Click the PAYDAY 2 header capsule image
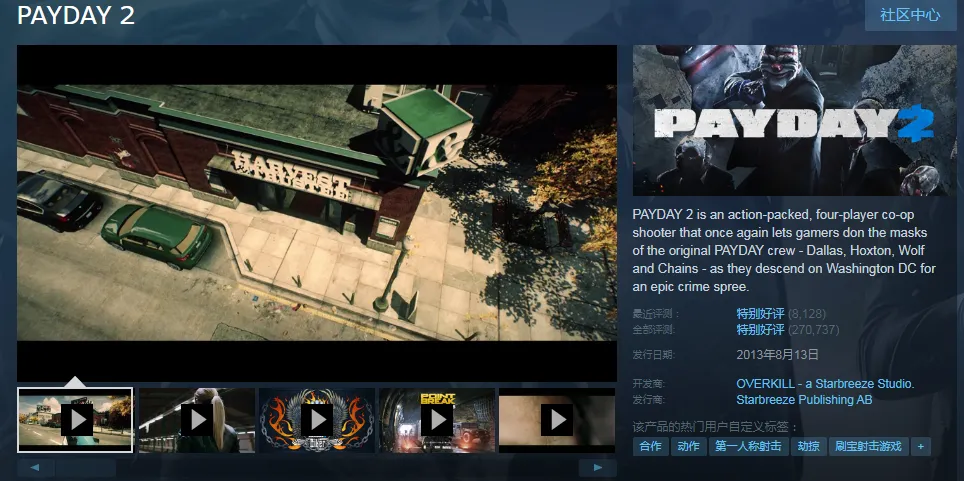 tap(794, 120)
